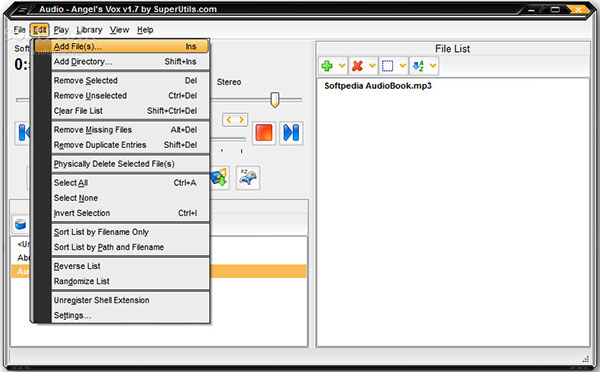Click the dotted rectangle Select icon
Viewport: 600px width, 372px height.
point(388,66)
